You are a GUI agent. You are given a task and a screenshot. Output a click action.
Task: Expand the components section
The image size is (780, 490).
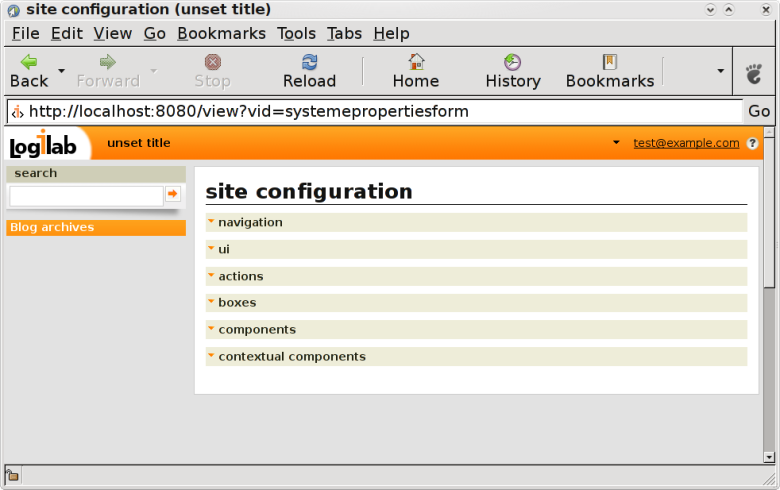pyautogui.click(x=476, y=329)
